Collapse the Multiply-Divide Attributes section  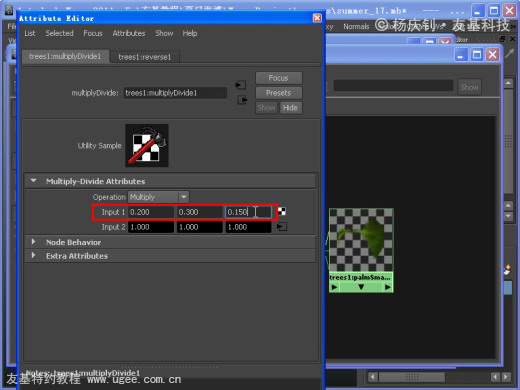pyautogui.click(x=33, y=181)
